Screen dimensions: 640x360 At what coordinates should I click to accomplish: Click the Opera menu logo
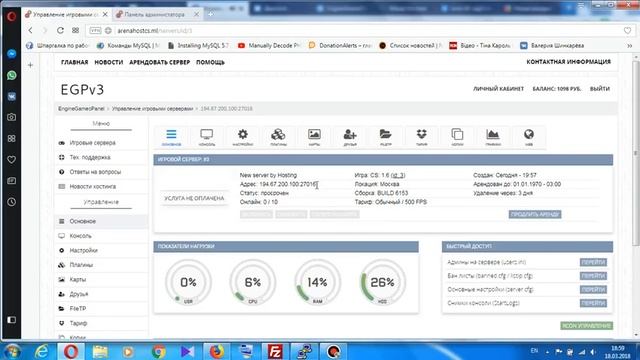point(11,16)
